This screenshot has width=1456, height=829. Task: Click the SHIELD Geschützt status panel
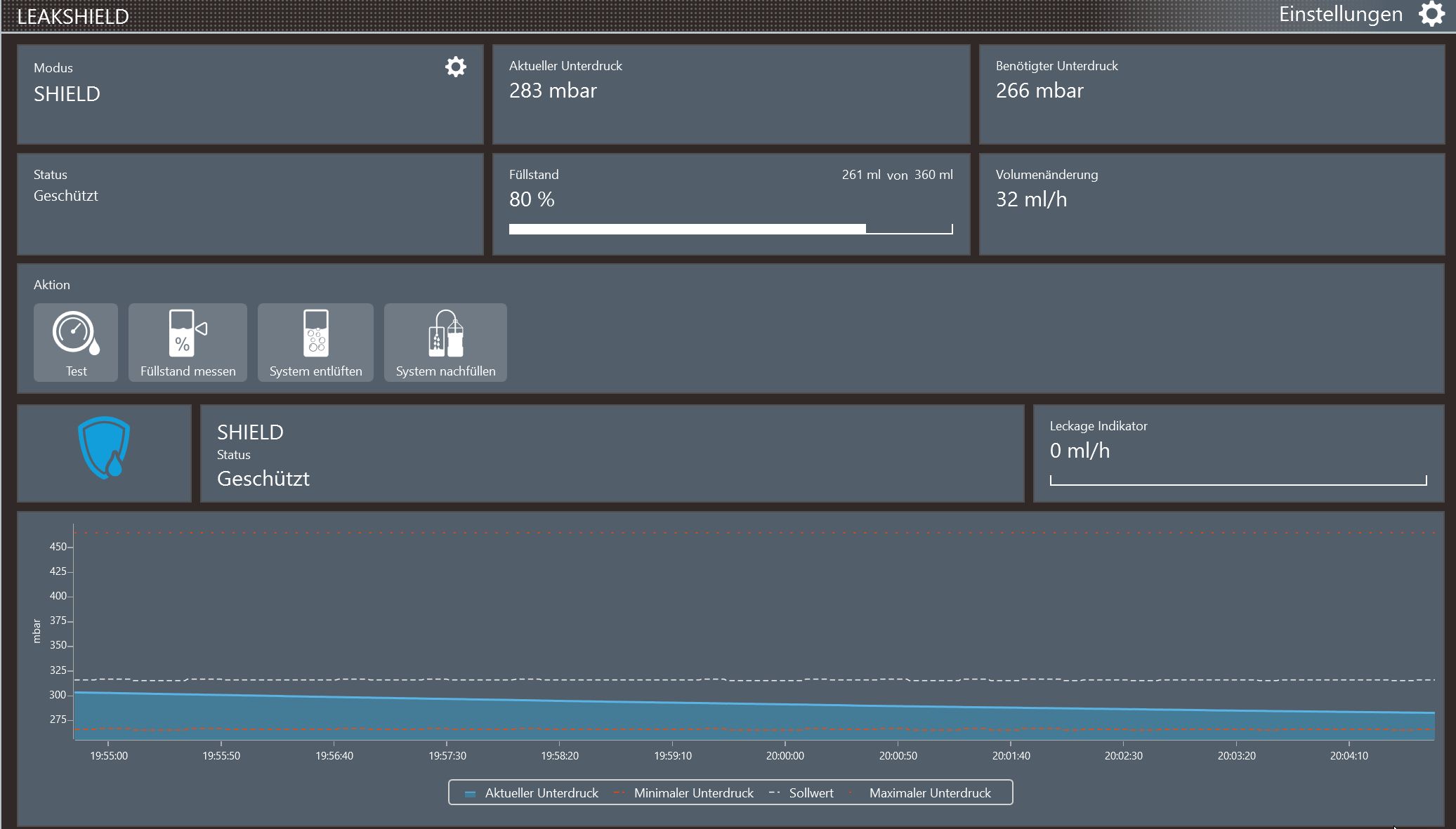611,453
